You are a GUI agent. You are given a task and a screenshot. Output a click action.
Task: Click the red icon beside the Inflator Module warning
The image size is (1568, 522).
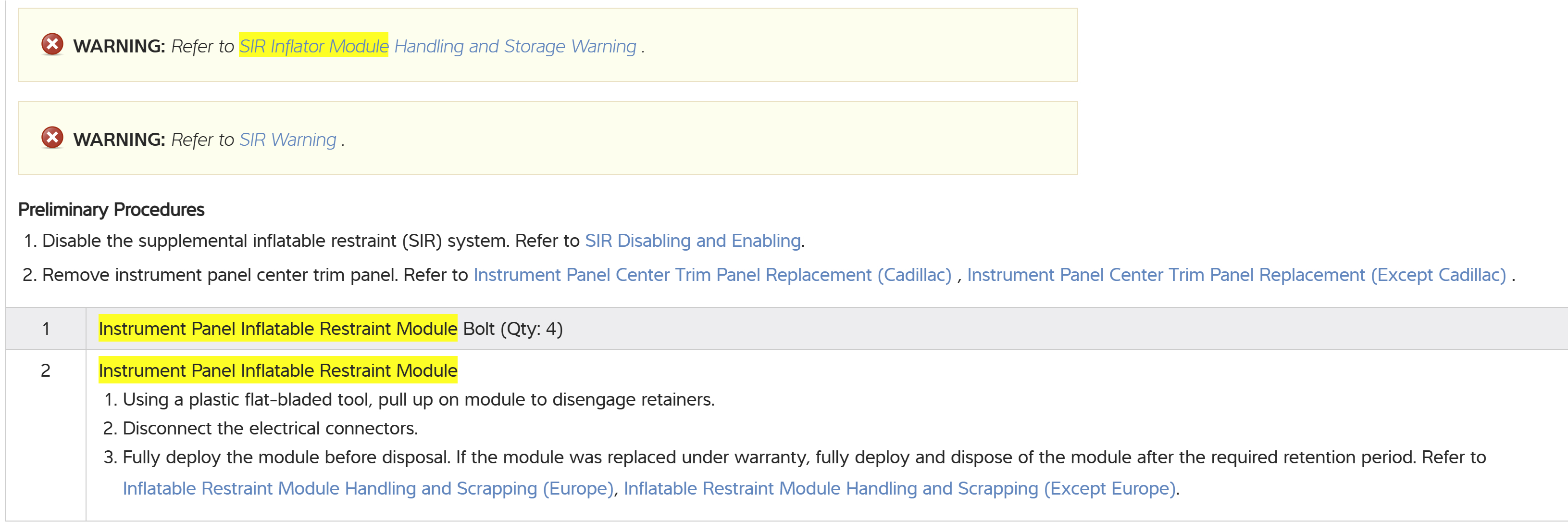click(52, 44)
